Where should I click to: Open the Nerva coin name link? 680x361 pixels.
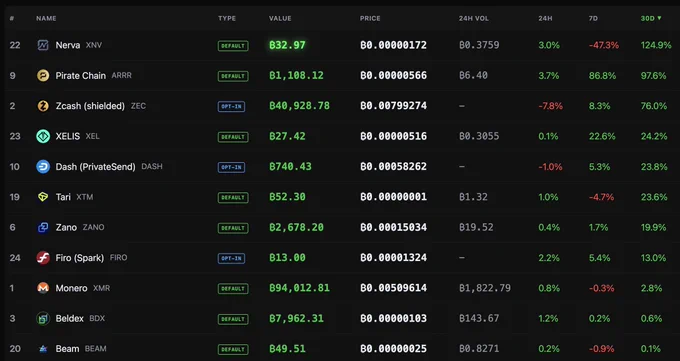tap(68, 45)
